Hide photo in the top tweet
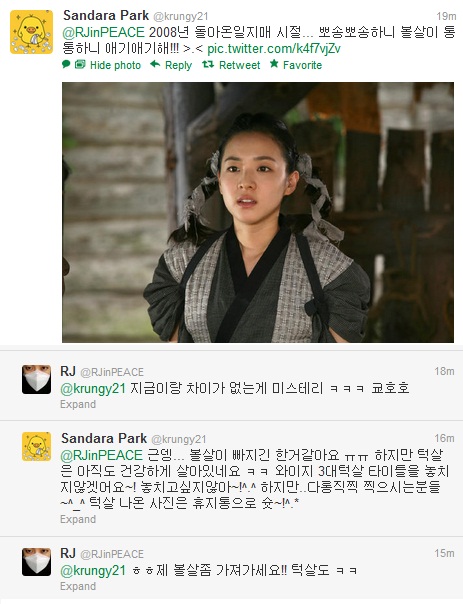Screen dimensions: 463x604 115,65
